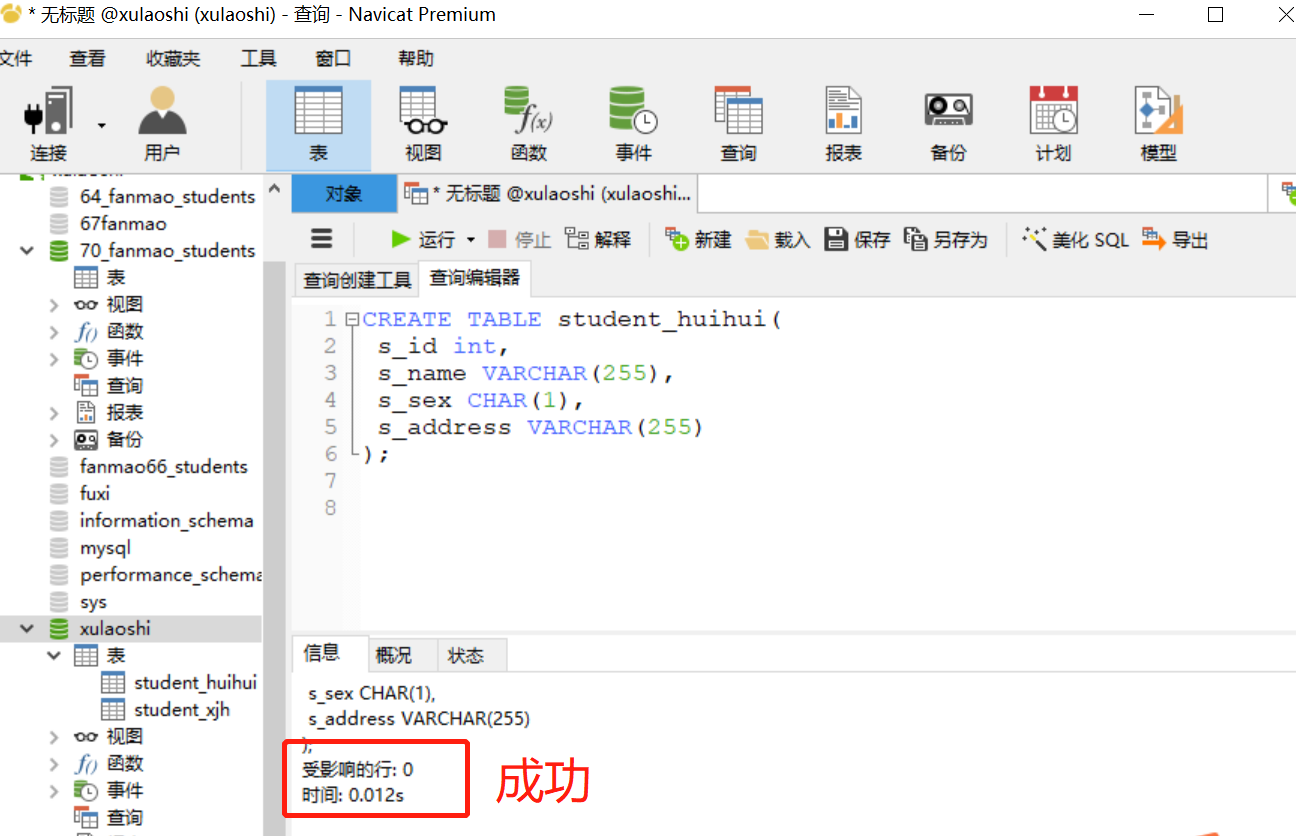Open the 窗口 window menu
The height and width of the screenshot is (836, 1296).
pyautogui.click(x=334, y=59)
